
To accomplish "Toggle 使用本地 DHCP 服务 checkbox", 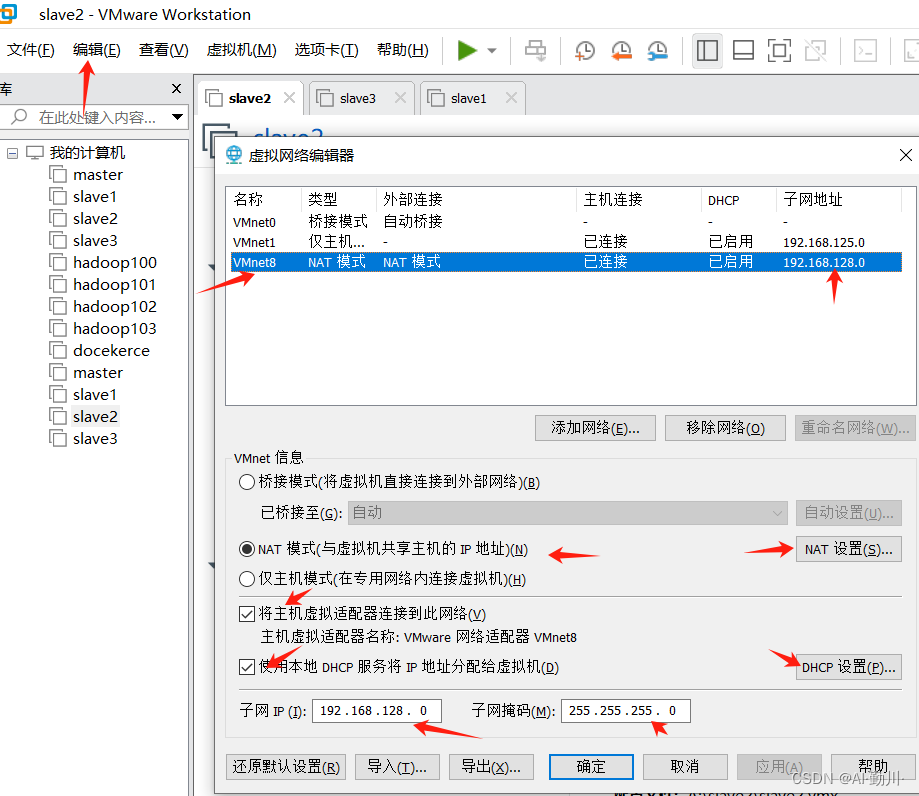I will point(247,667).
